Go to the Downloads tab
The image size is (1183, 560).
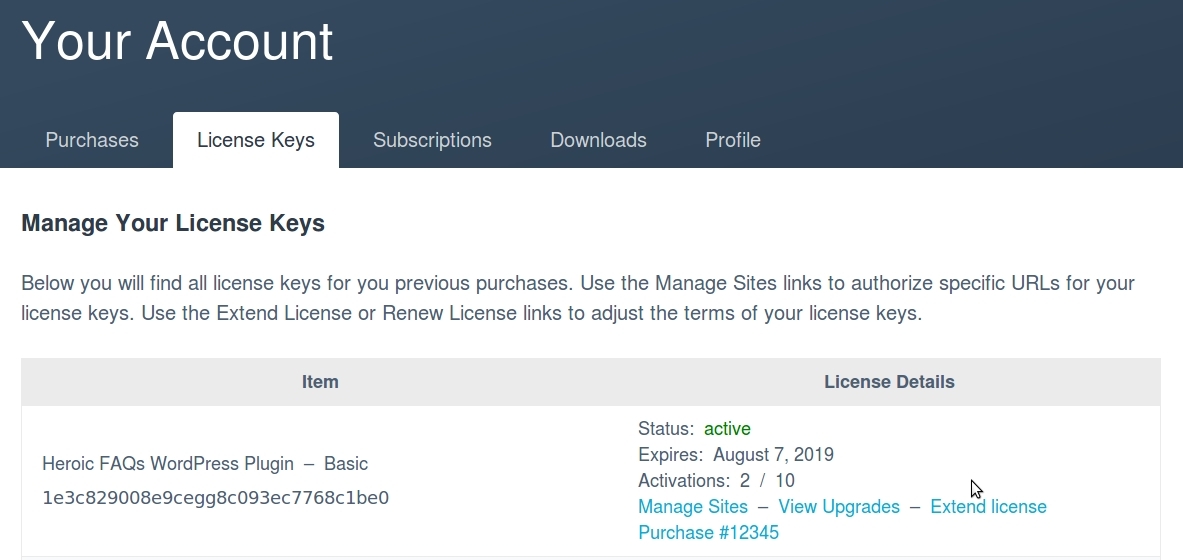click(598, 140)
